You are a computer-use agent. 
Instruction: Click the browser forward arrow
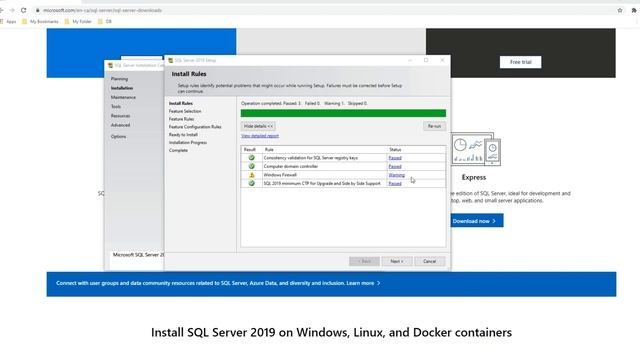[x=11, y=10]
